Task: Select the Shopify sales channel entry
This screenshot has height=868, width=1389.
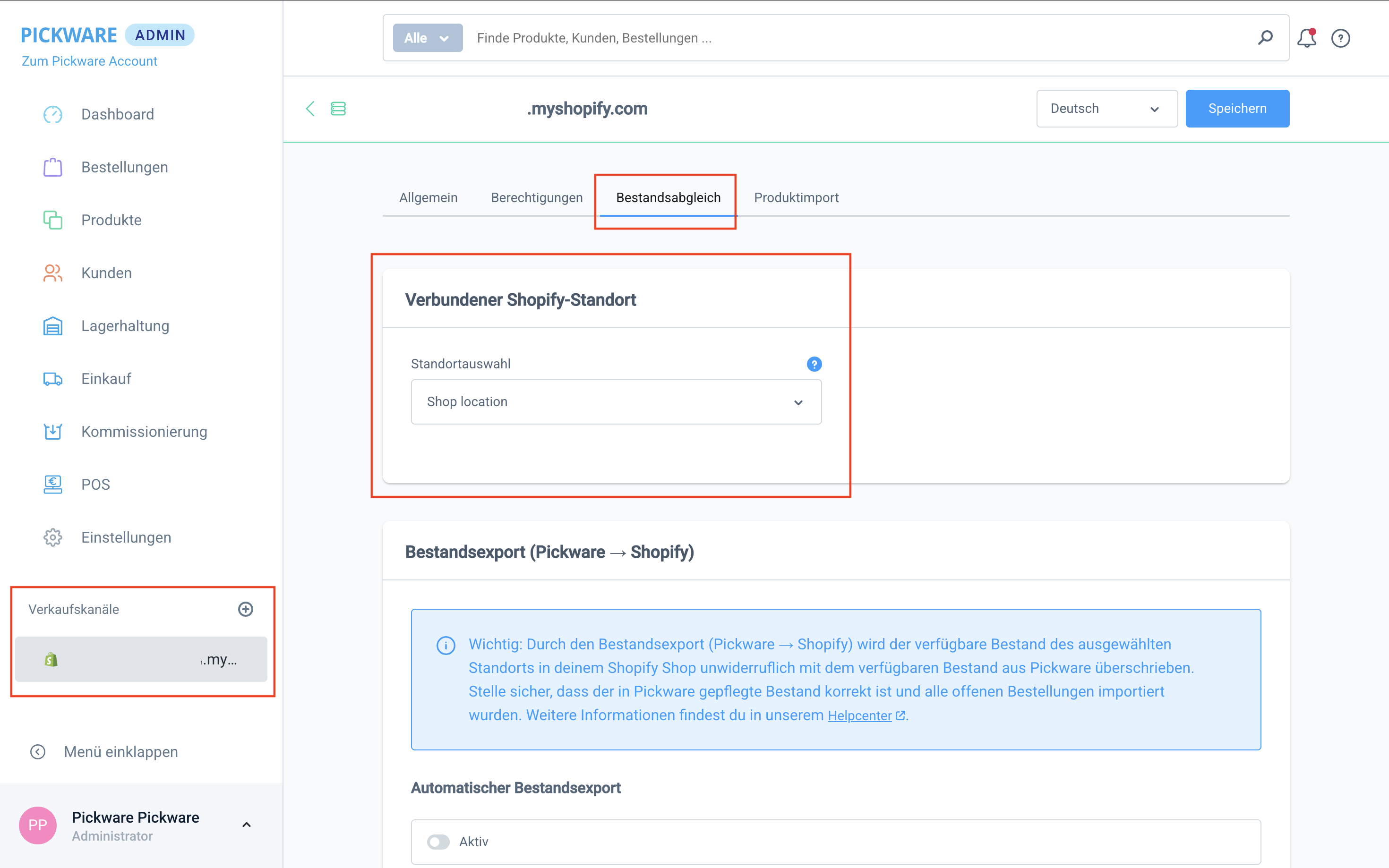Action: 141,659
